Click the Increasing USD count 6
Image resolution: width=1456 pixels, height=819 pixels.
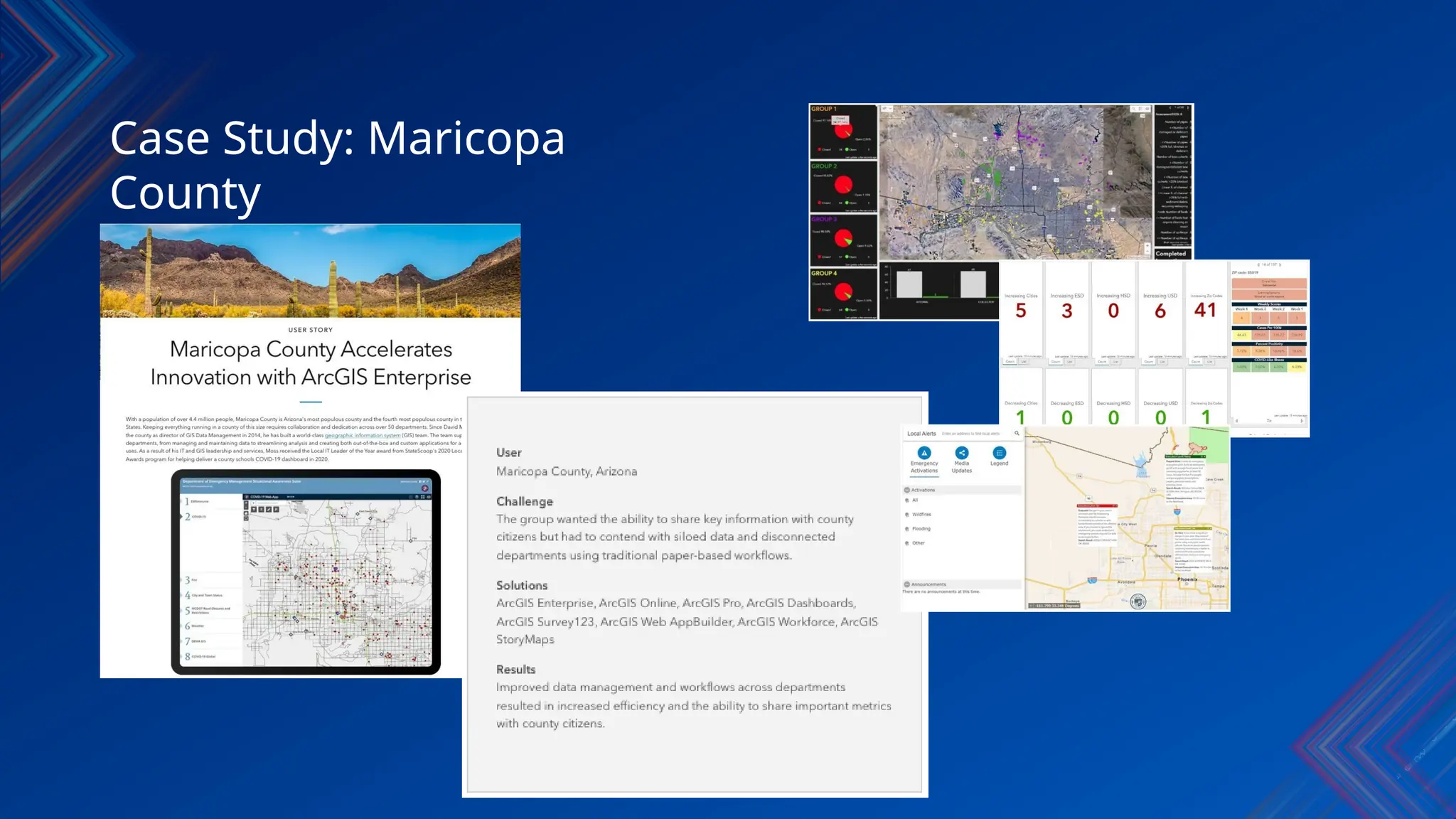click(1160, 311)
